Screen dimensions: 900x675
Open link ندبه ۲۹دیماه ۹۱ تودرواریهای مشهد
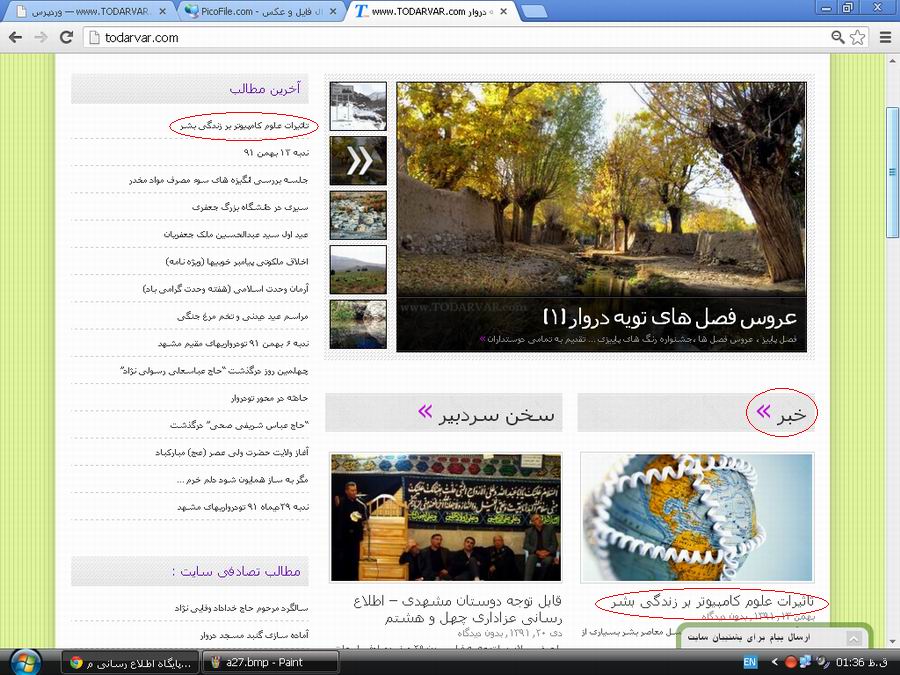pos(243,507)
